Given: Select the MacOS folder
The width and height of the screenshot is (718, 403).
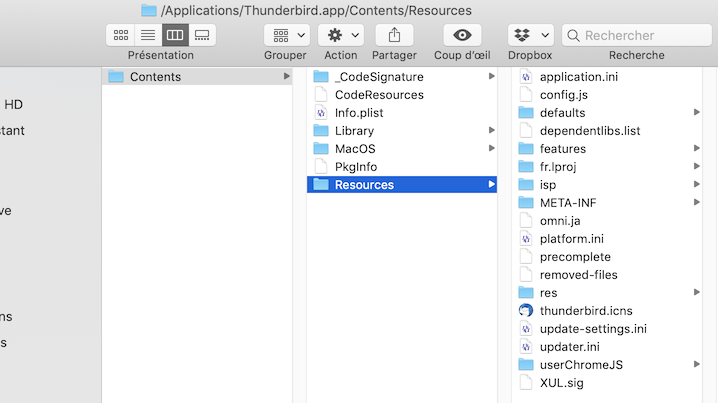Looking at the screenshot, I should [x=402, y=149].
